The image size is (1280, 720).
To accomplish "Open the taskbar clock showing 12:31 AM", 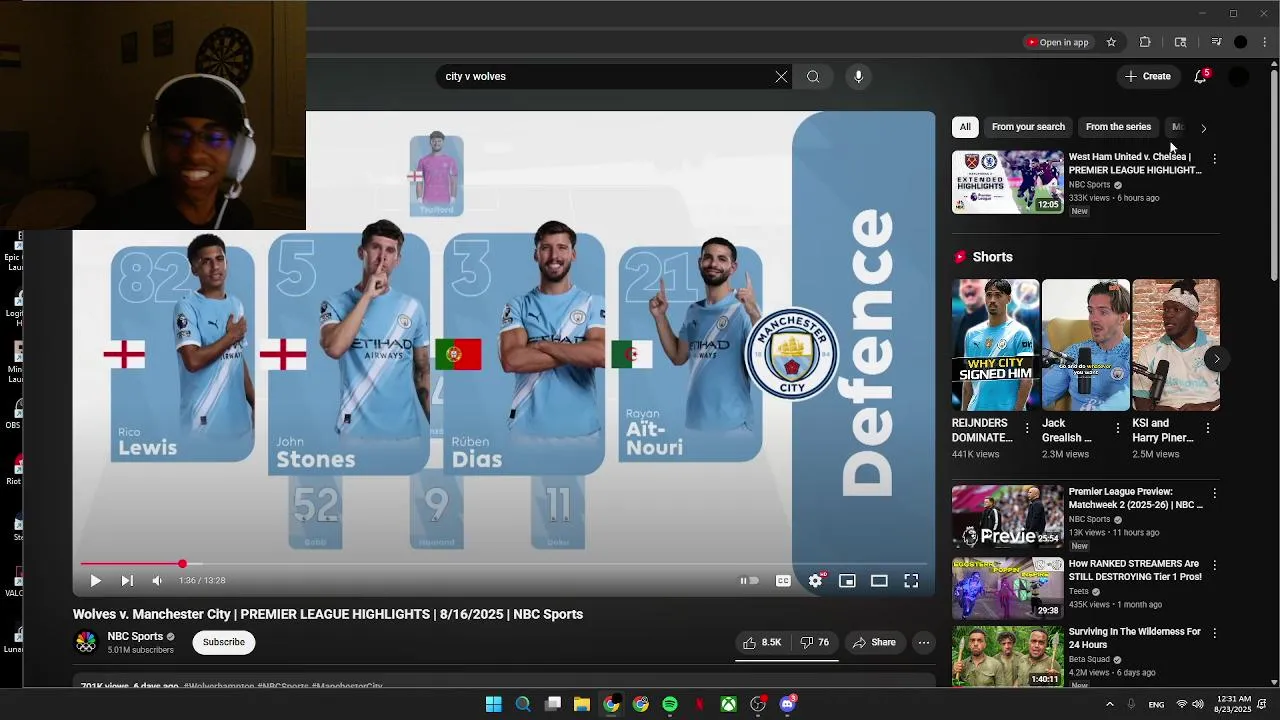I will pos(1235,704).
